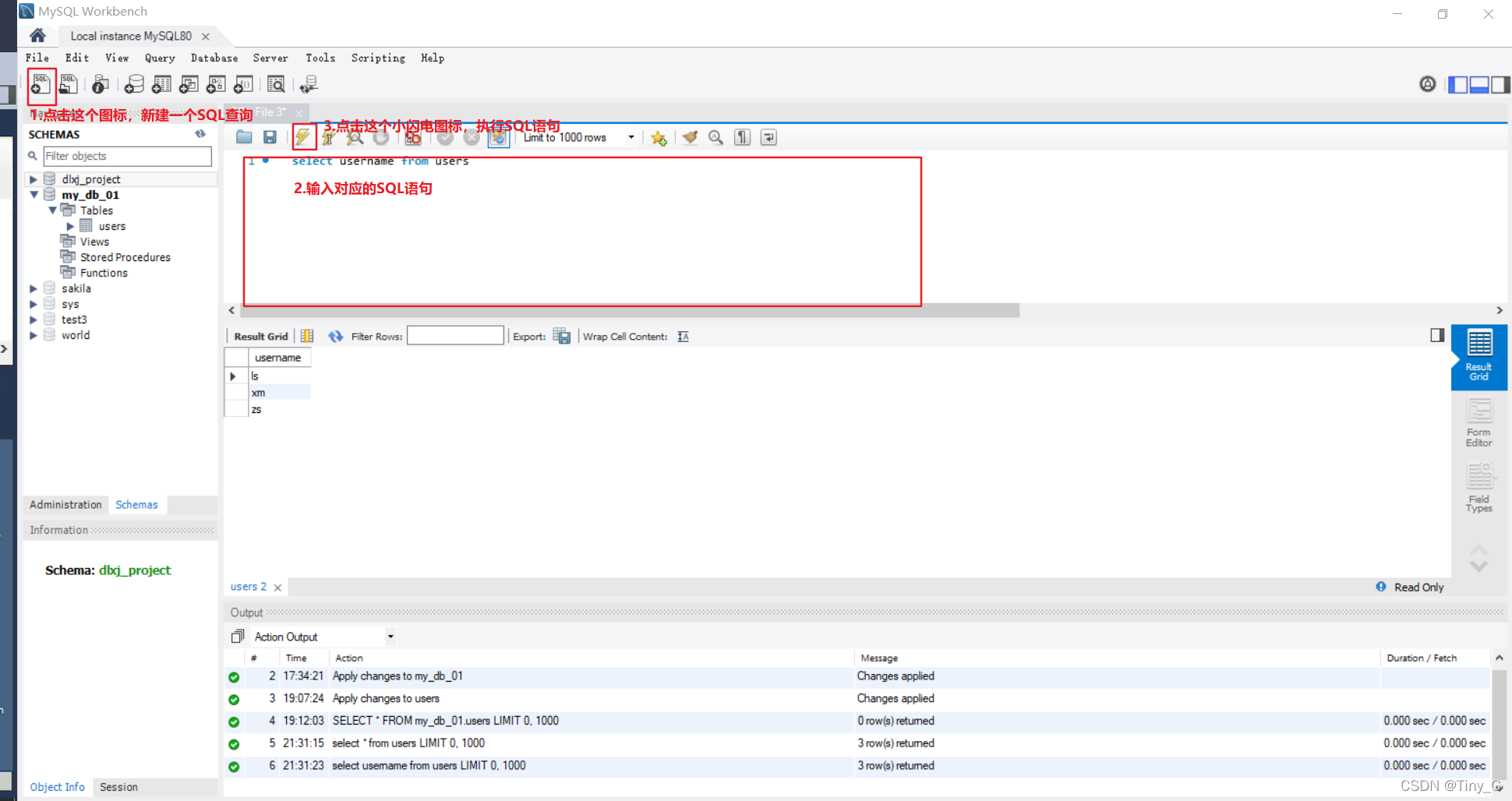Image resolution: width=1512 pixels, height=801 pixels.
Task: Toggle word wrapping in the editor
Action: point(768,137)
